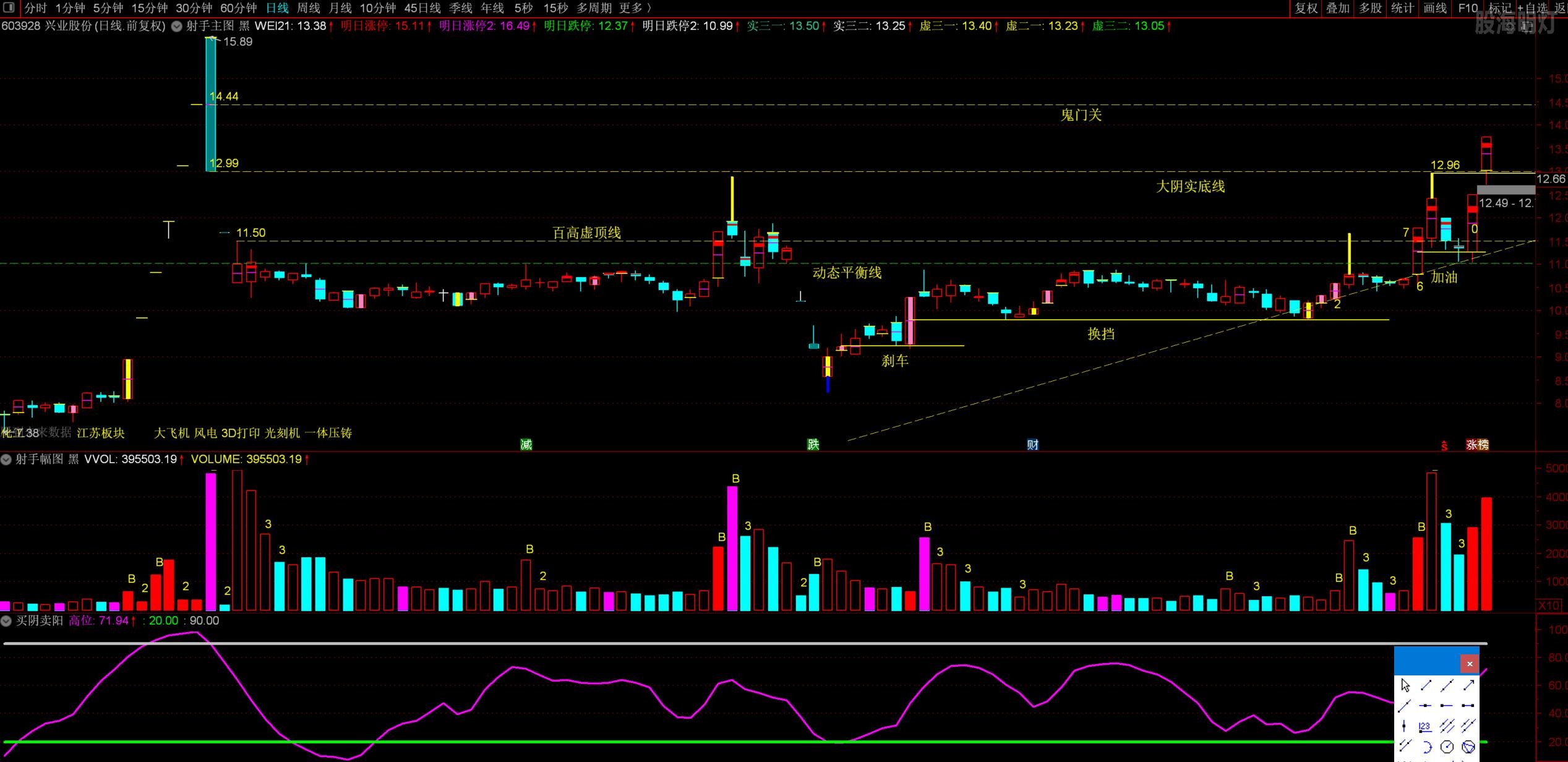Select the line segment drawing tool
Viewport: 1568px width, 762px height.
pyautogui.click(x=1426, y=685)
